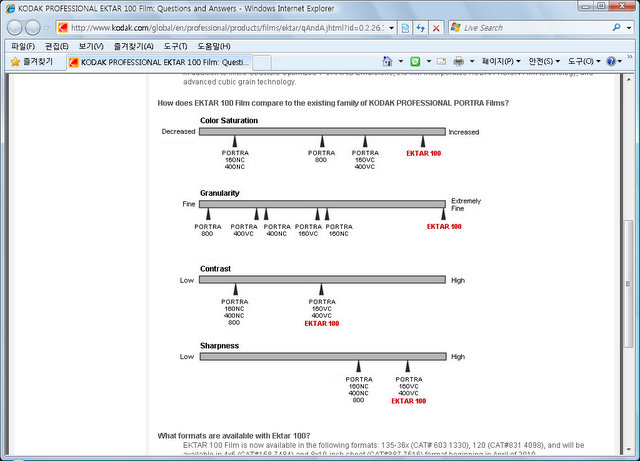Click the Color Saturation heading
Viewport: 640px width, 461px height.
point(229,120)
